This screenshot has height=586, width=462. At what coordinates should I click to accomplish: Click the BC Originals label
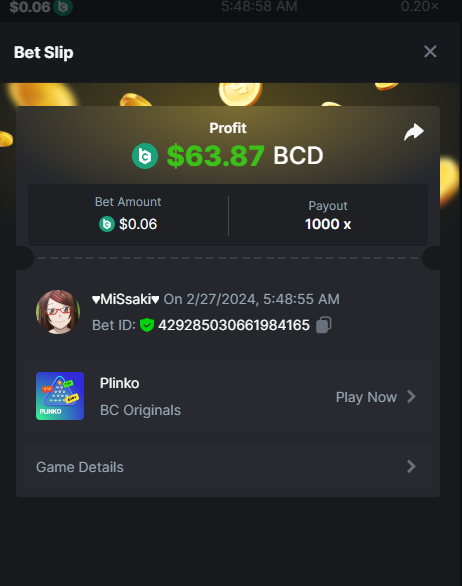click(141, 410)
